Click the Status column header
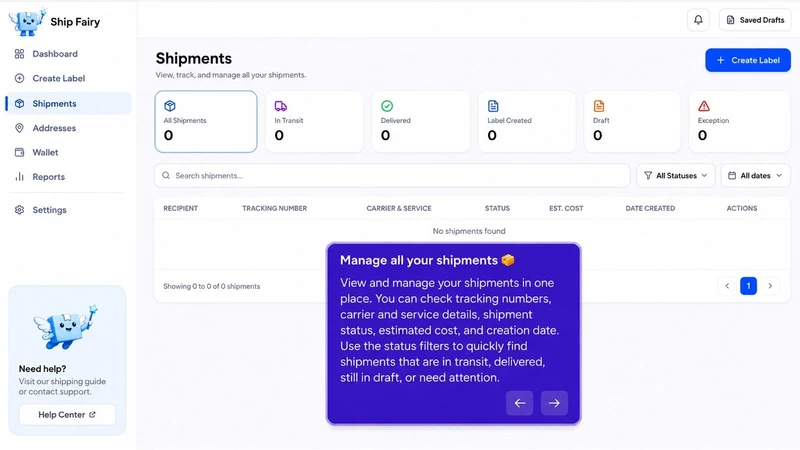This screenshot has height=450, width=800. [x=497, y=208]
